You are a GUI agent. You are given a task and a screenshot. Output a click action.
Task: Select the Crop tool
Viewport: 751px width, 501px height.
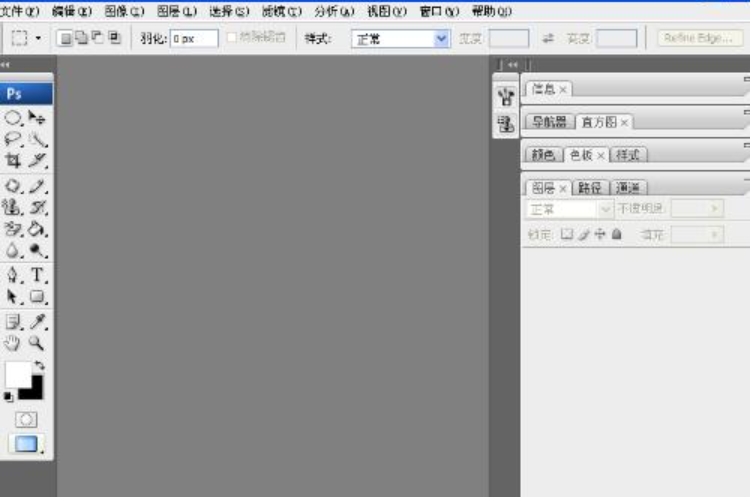pyautogui.click(x=13, y=160)
